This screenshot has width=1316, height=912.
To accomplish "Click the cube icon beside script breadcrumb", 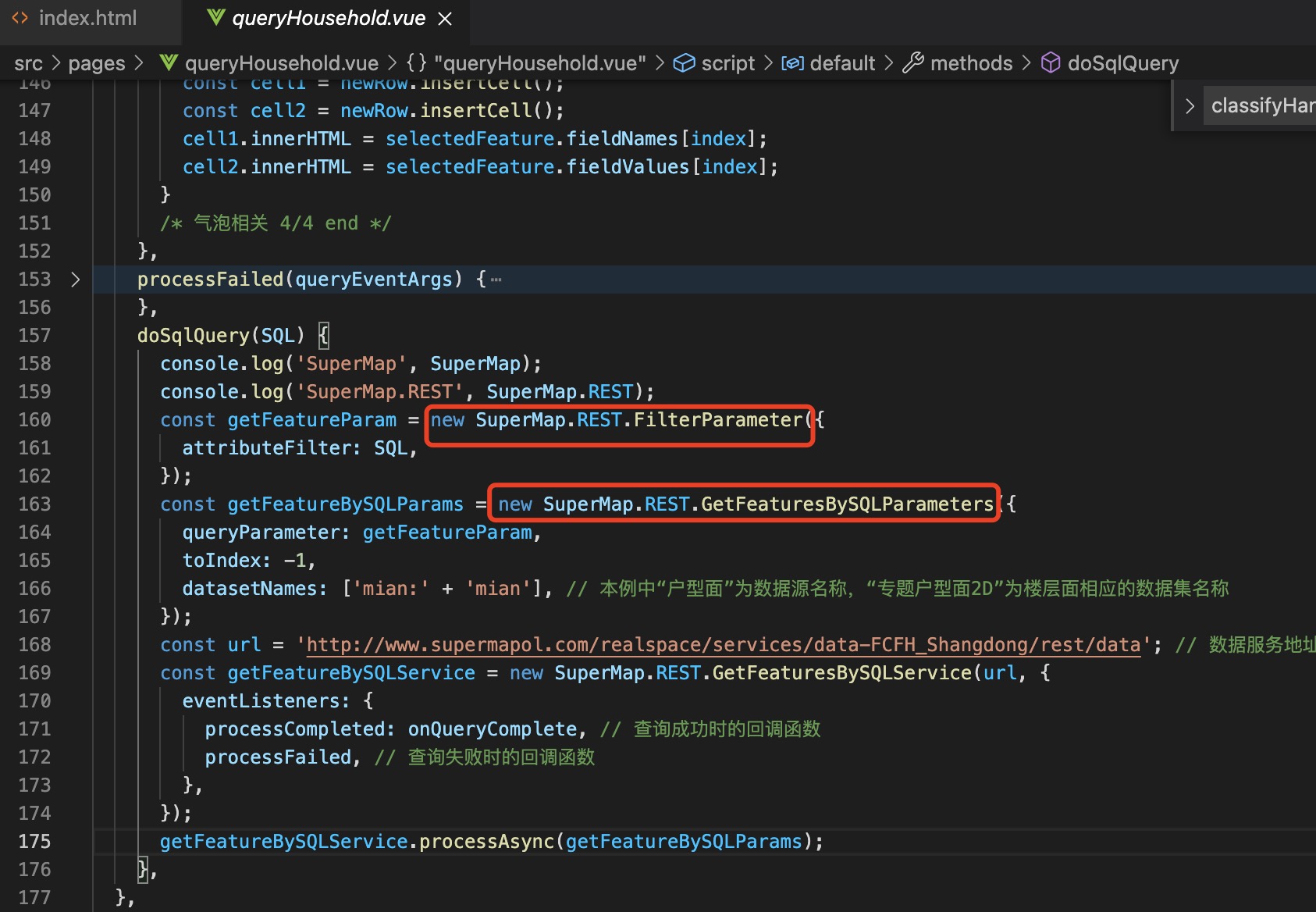I will click(x=684, y=62).
